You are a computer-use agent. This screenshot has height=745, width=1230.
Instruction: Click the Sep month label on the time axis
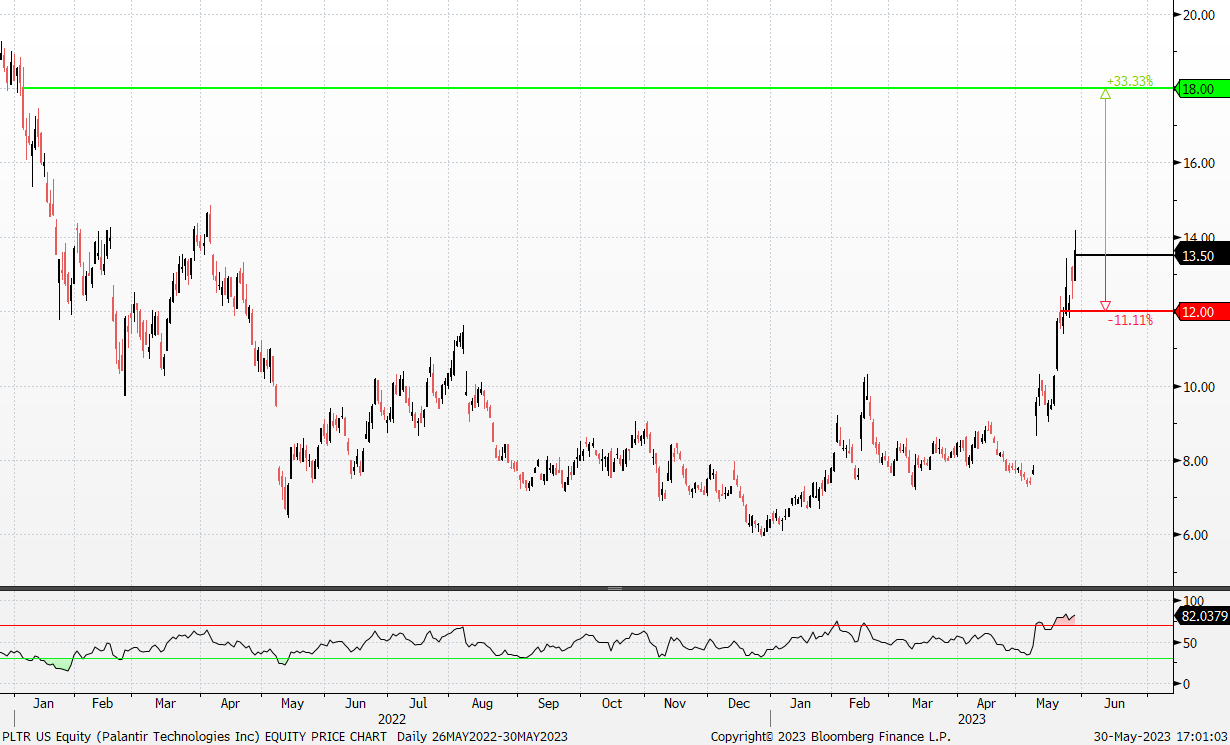tap(548, 703)
